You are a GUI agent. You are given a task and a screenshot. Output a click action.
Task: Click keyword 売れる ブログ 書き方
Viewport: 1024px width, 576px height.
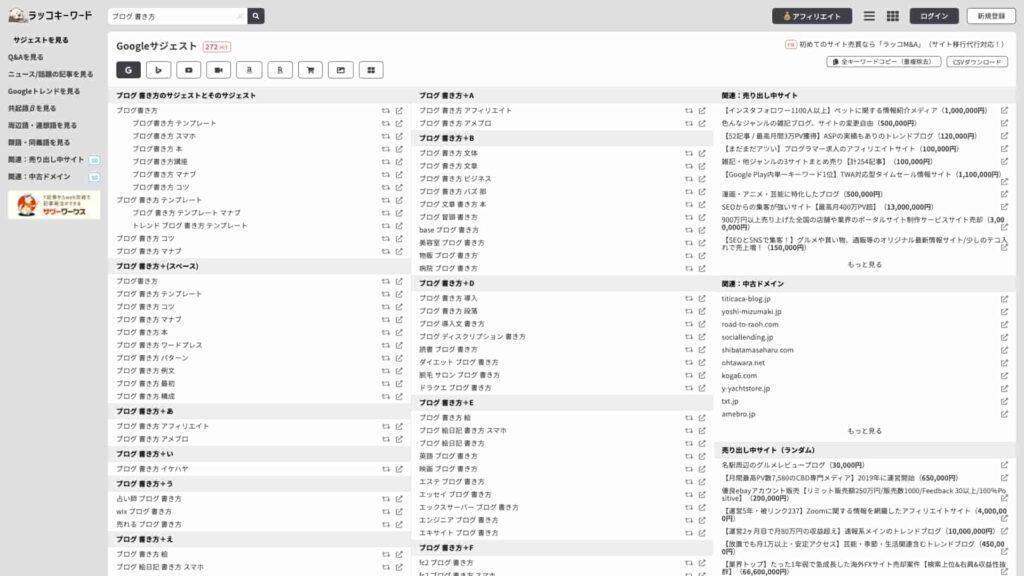pyautogui.click(x=149, y=524)
